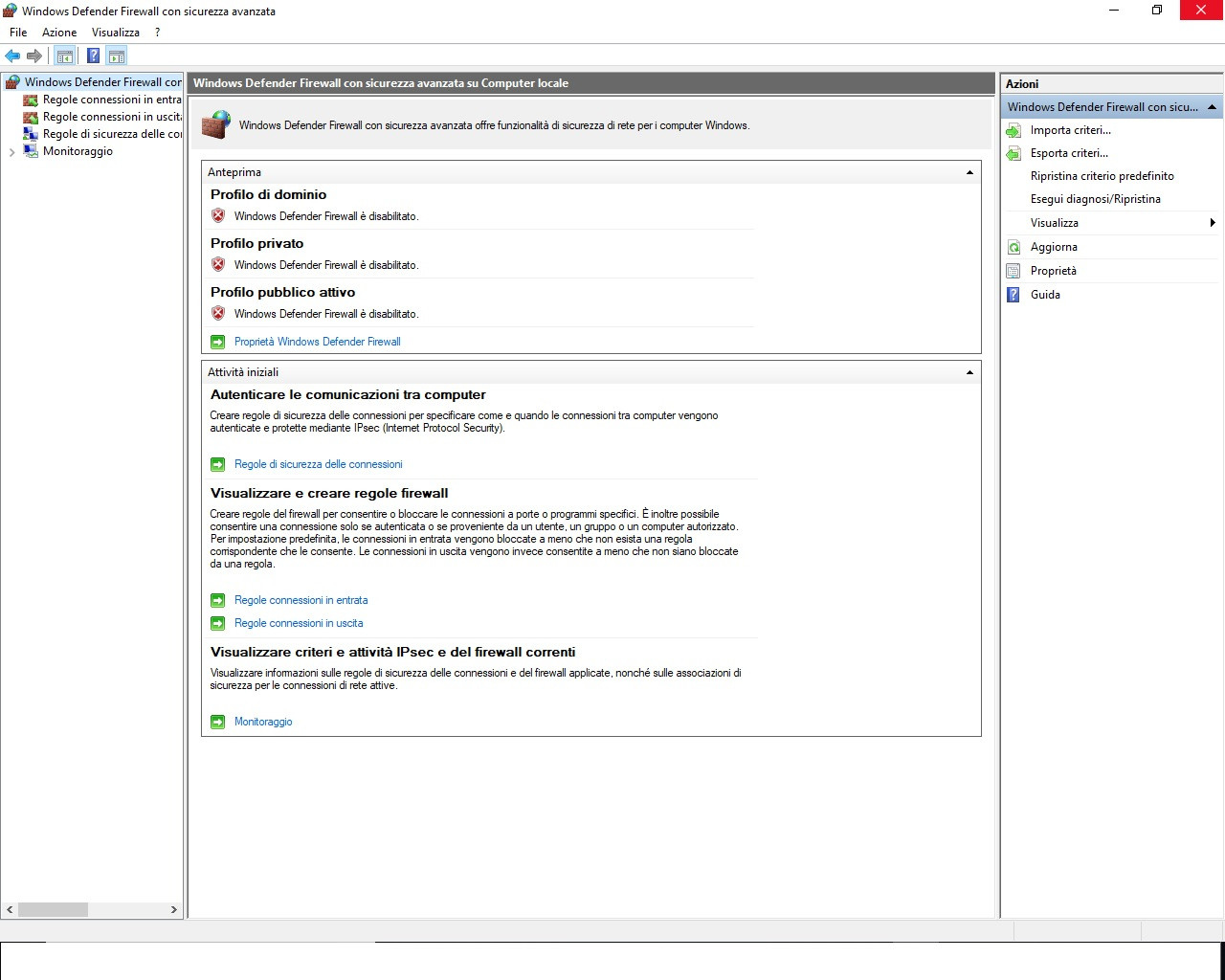Click green arrow beside Monitoraggio link
This screenshot has width=1225, height=980.
pyautogui.click(x=218, y=722)
